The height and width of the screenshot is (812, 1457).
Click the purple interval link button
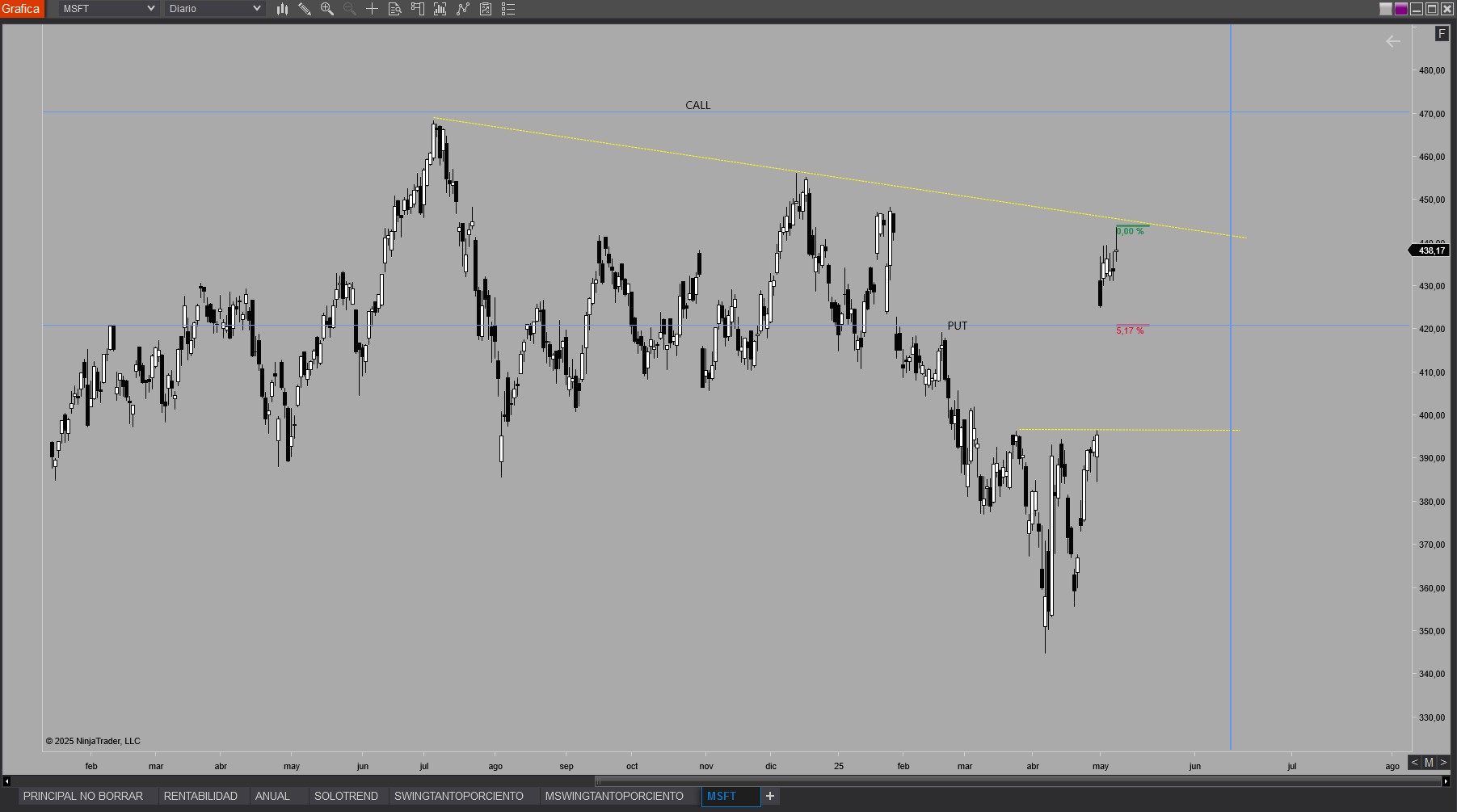click(1401, 9)
